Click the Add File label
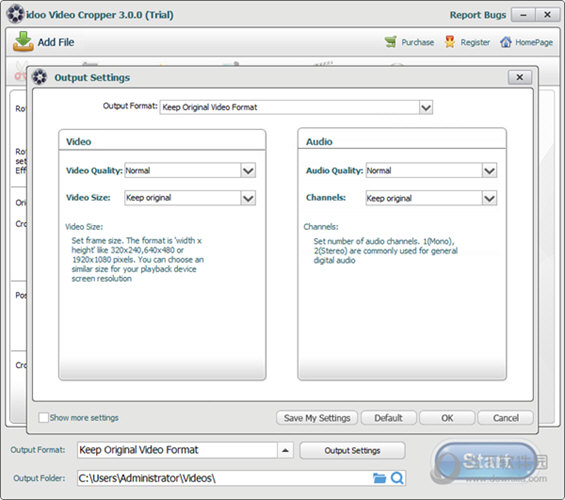This screenshot has height=500, width=565. (x=56, y=42)
